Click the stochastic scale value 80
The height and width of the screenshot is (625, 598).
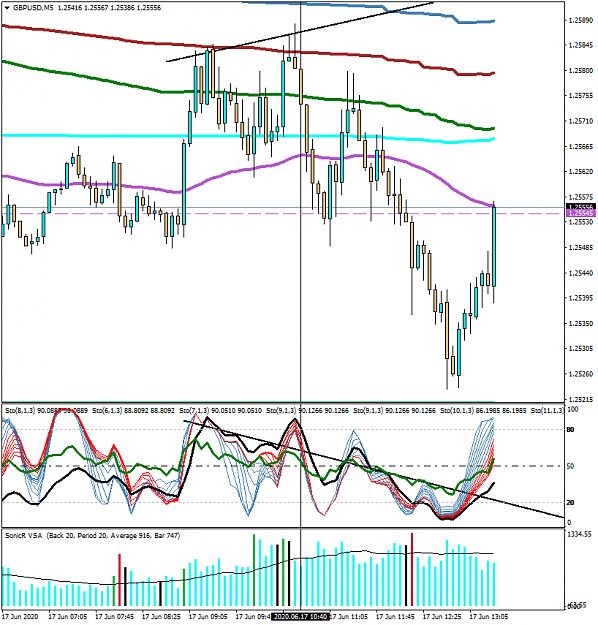pos(571,430)
